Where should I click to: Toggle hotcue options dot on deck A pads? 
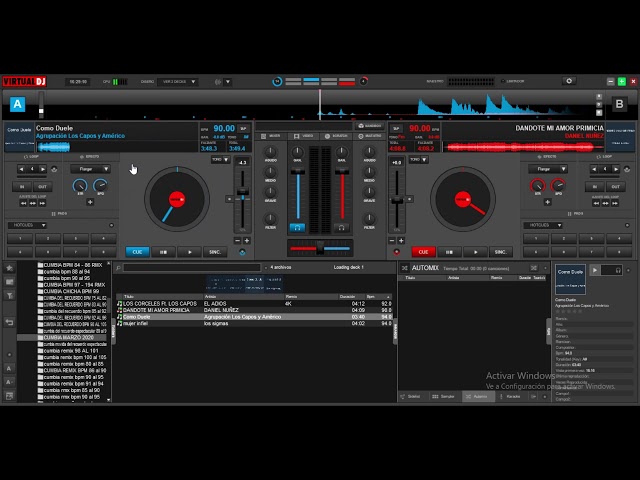(111, 225)
